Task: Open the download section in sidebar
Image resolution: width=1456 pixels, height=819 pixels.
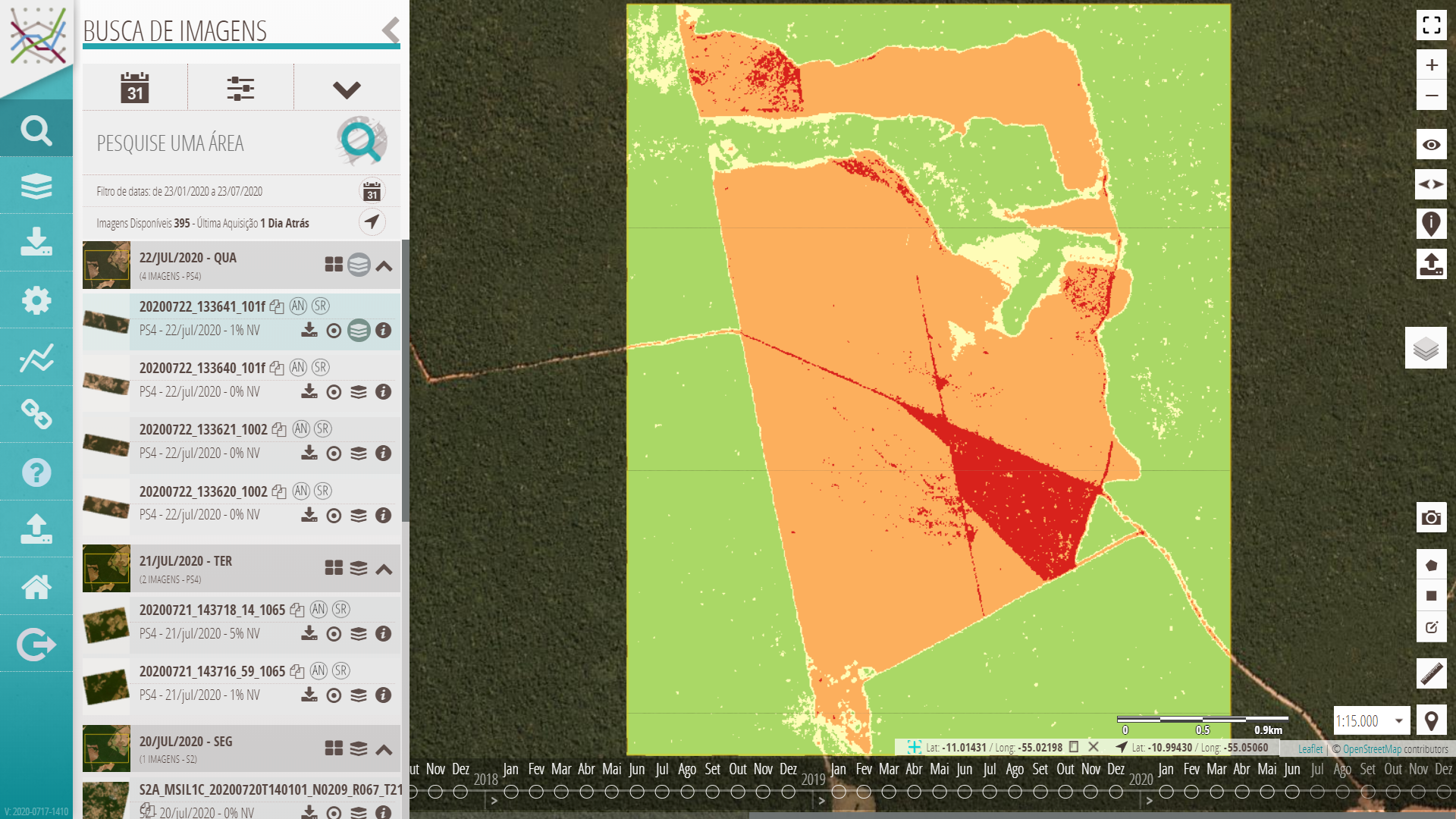Action: click(x=36, y=243)
